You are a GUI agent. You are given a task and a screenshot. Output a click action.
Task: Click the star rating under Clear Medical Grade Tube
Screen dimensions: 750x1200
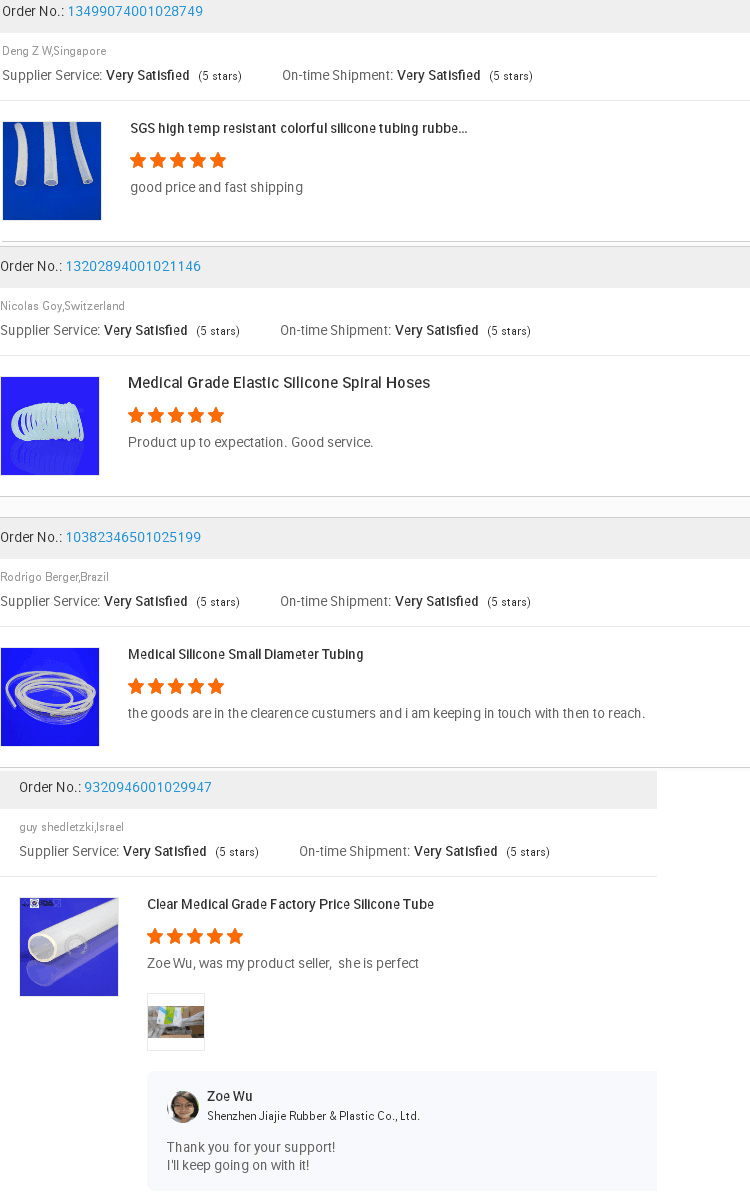(x=195, y=936)
